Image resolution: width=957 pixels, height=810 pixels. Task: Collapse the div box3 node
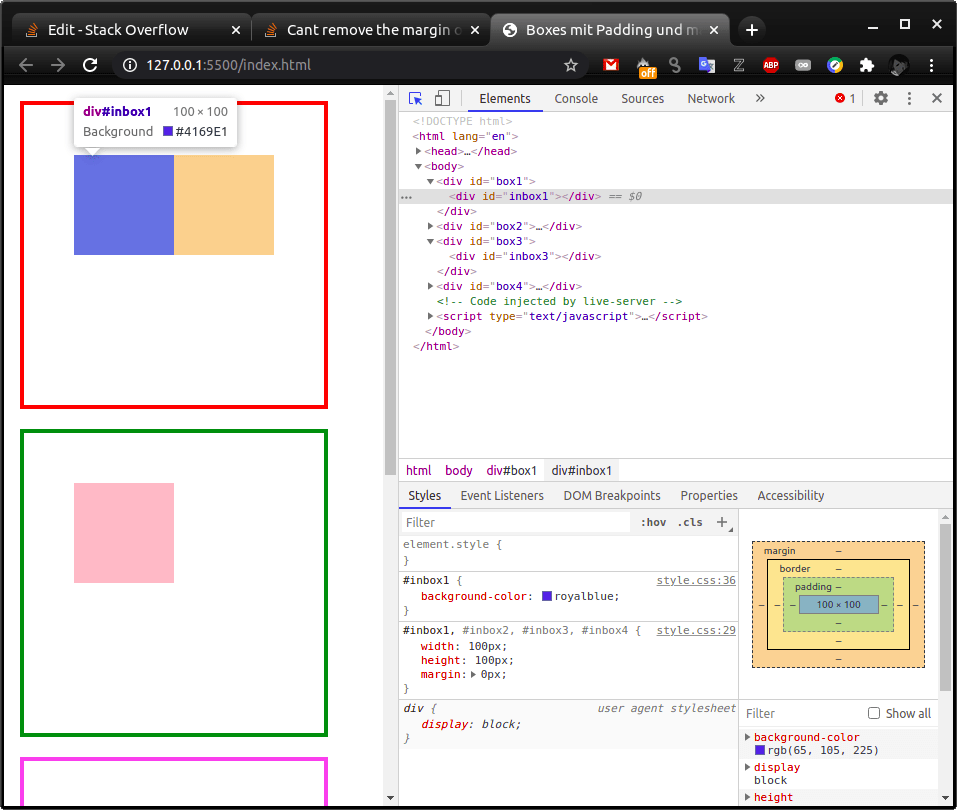[x=430, y=241]
